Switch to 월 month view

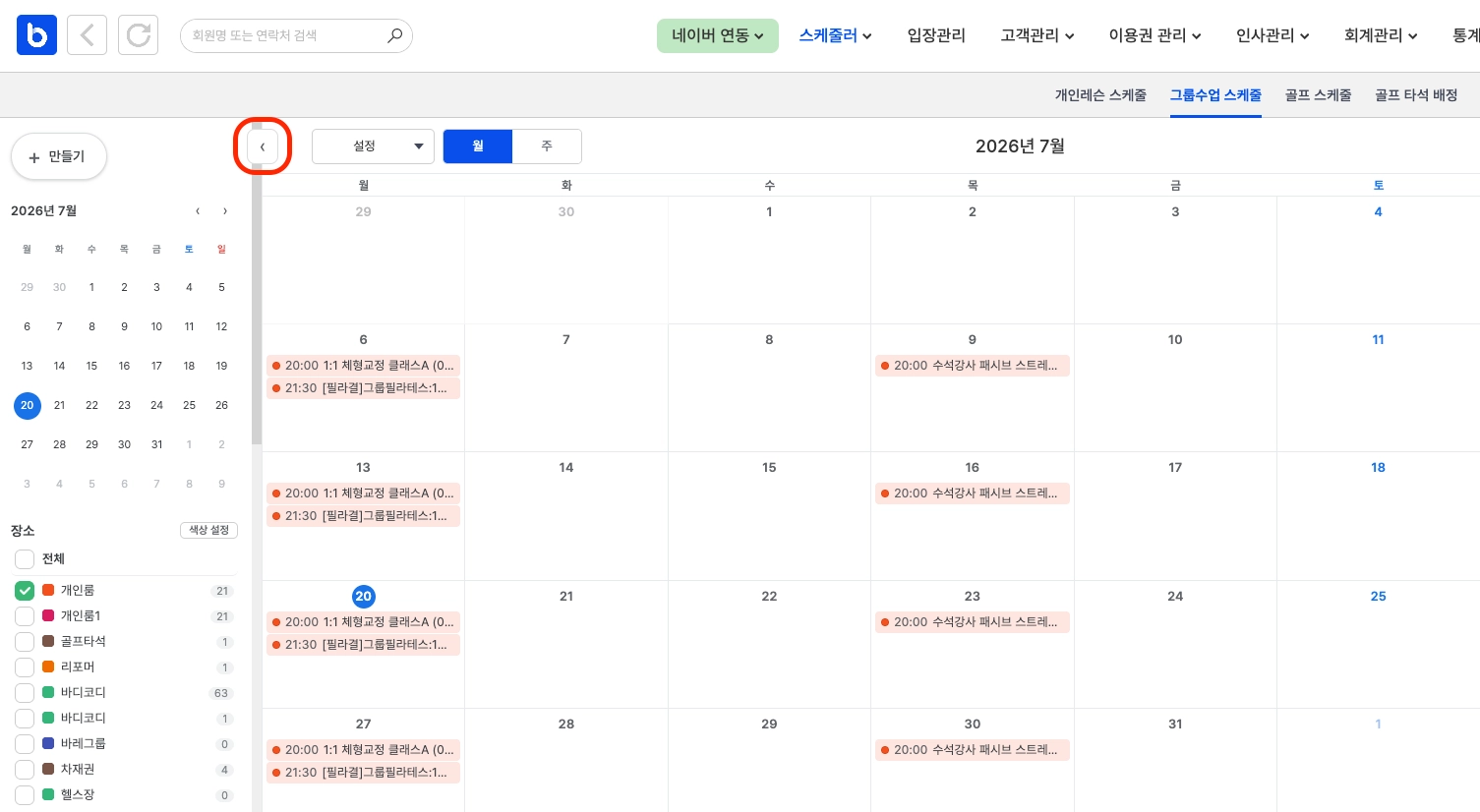[478, 146]
